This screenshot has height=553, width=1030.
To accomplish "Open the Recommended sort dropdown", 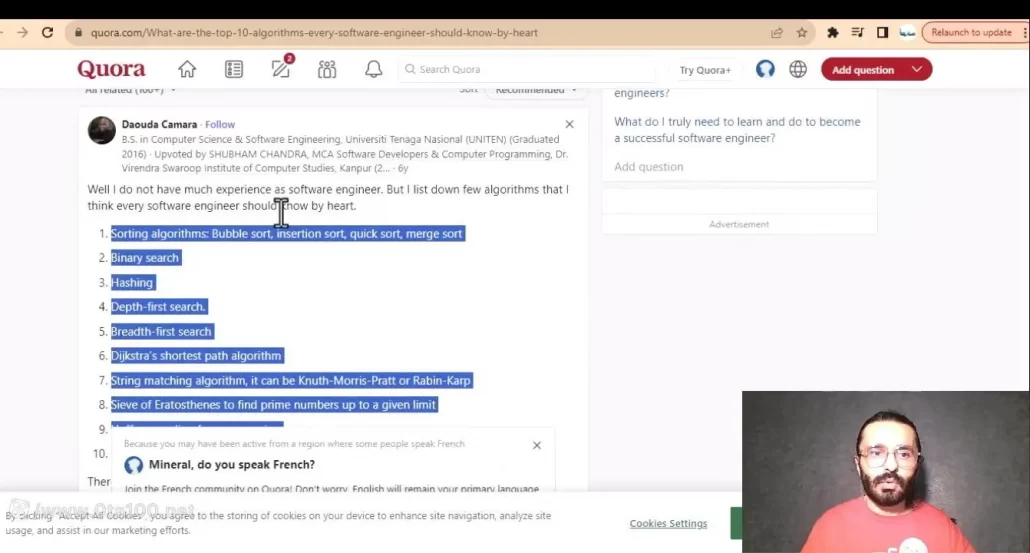I will (x=535, y=91).
